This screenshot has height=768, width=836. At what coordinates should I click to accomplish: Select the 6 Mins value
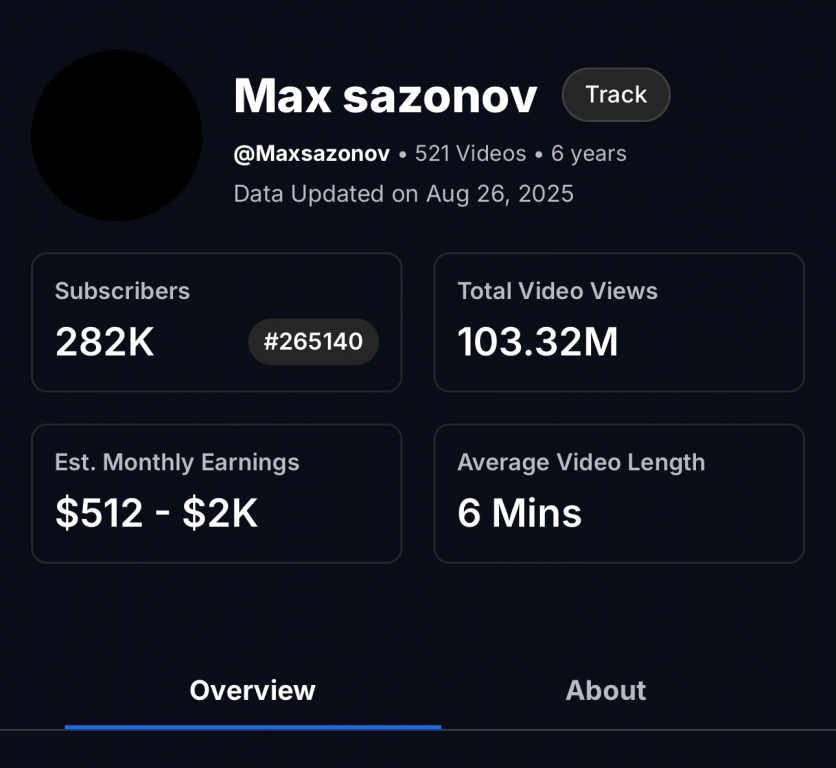[x=519, y=513]
